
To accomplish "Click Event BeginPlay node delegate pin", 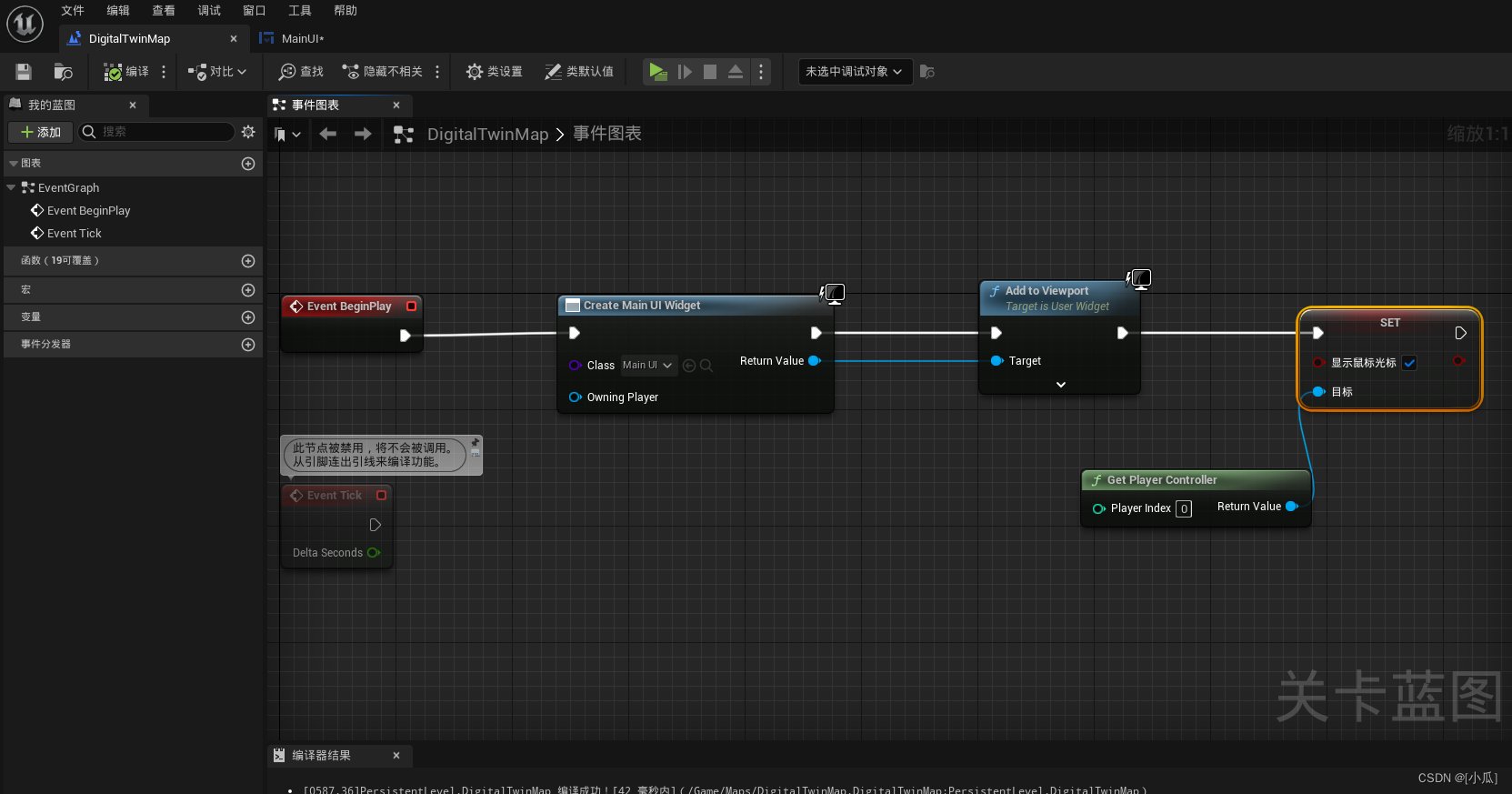I will [x=411, y=307].
